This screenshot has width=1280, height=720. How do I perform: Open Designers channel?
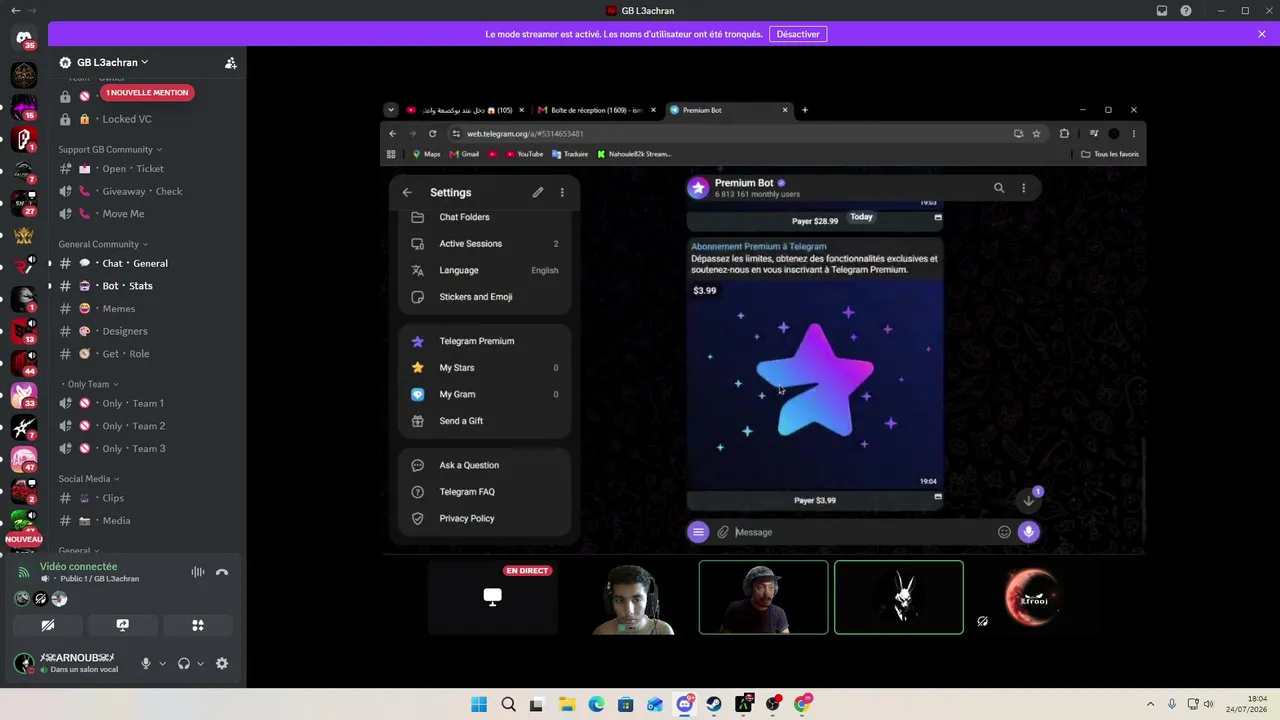click(x=146, y=331)
